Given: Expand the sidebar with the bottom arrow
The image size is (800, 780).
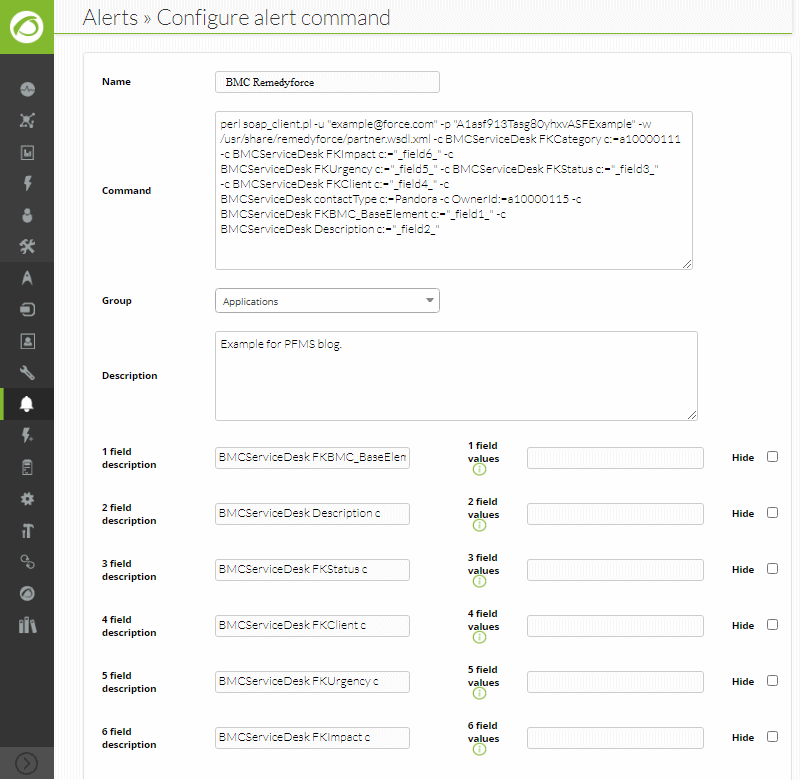Looking at the screenshot, I should coord(27,764).
